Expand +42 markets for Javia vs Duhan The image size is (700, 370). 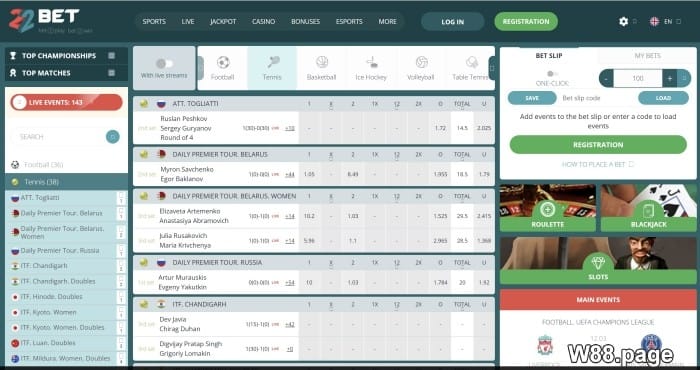(290, 324)
